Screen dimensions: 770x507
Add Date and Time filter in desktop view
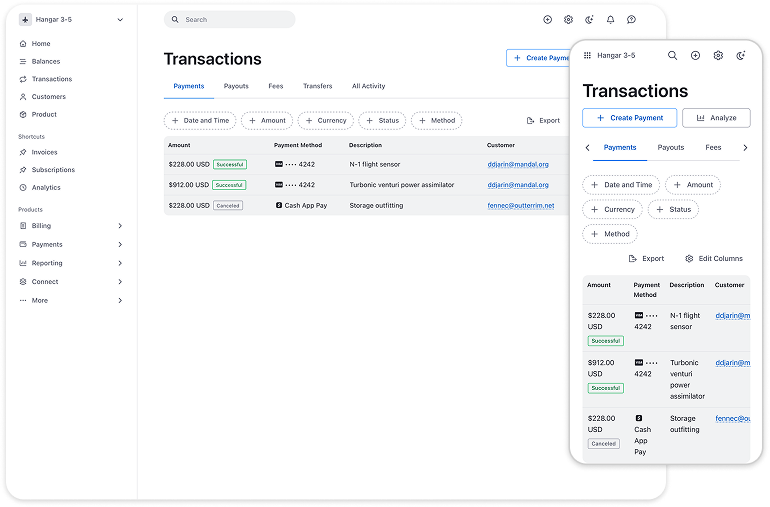(x=200, y=121)
